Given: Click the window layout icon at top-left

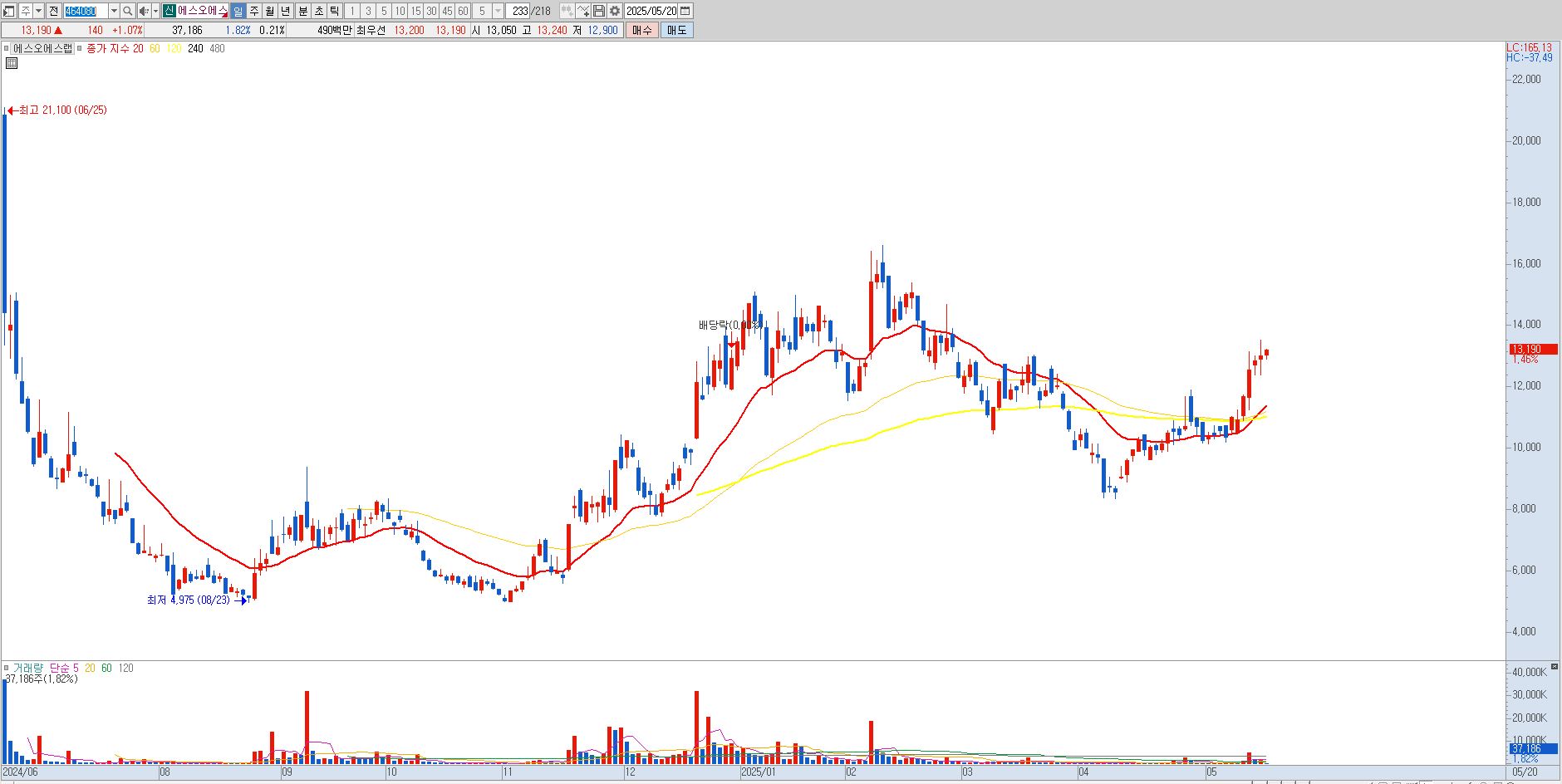Looking at the screenshot, I should coord(8,11).
